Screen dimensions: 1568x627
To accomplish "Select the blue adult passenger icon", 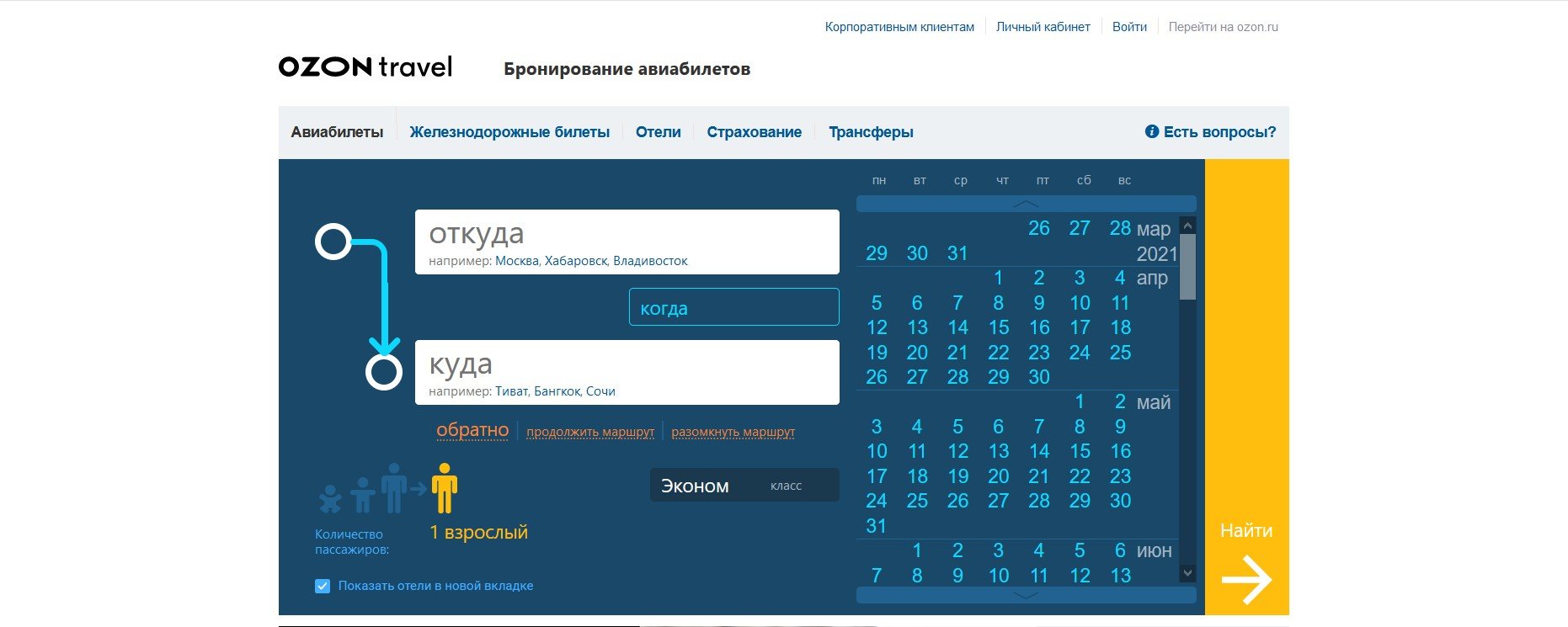I will (393, 488).
